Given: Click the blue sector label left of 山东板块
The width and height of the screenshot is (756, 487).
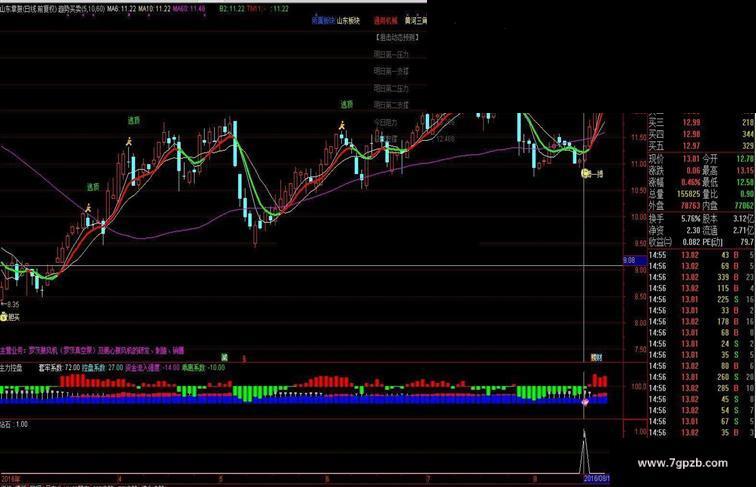Looking at the screenshot, I should pos(323,21).
